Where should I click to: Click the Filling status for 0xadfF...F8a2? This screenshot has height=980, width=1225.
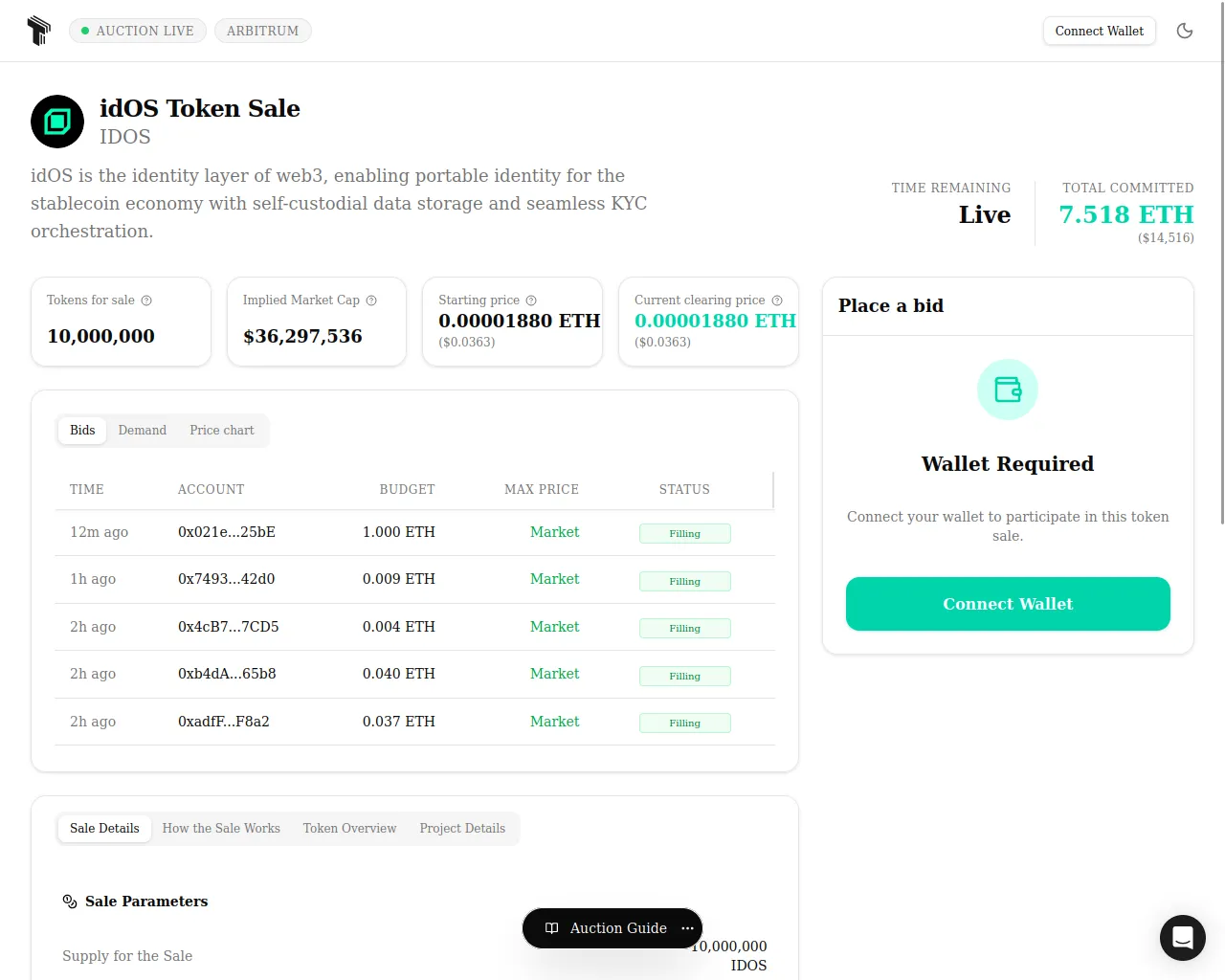coord(685,724)
